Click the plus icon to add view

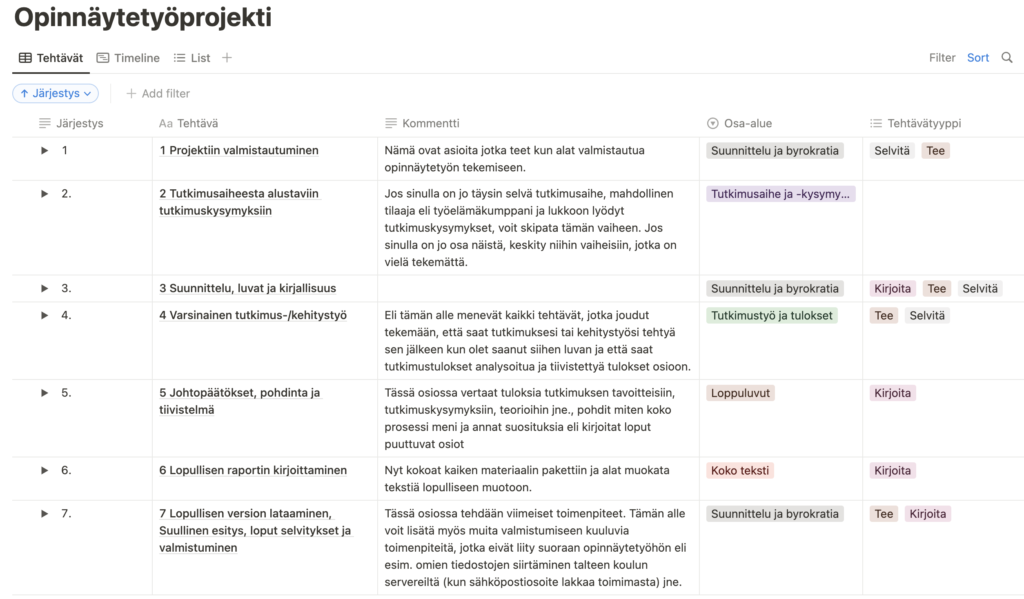click(x=227, y=58)
